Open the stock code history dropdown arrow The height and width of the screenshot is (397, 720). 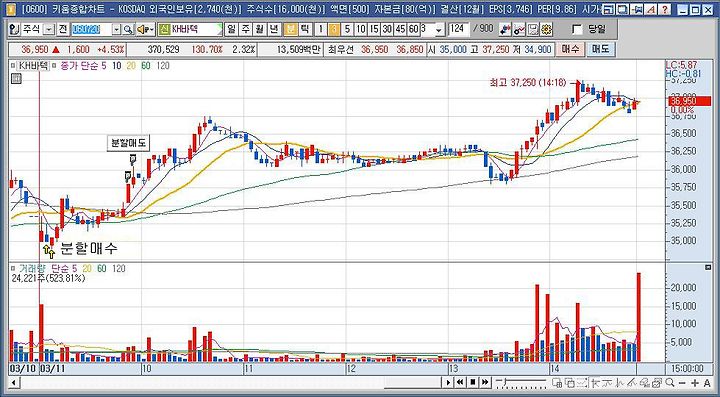click(x=117, y=29)
